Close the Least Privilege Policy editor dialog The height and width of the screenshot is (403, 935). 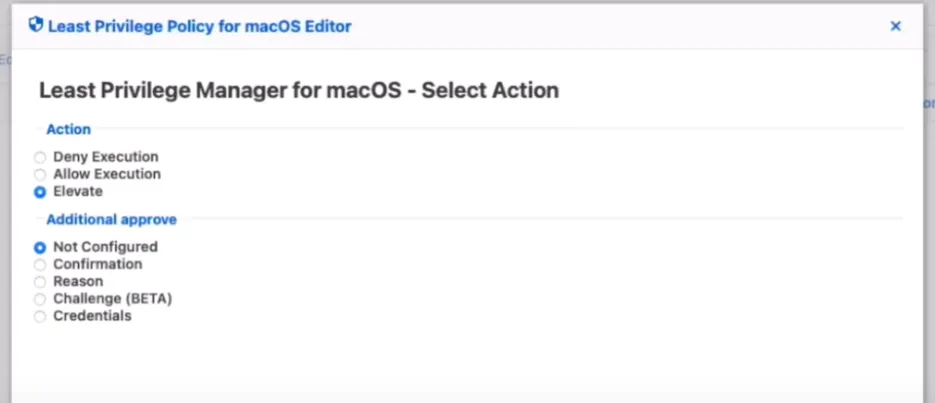[895, 26]
